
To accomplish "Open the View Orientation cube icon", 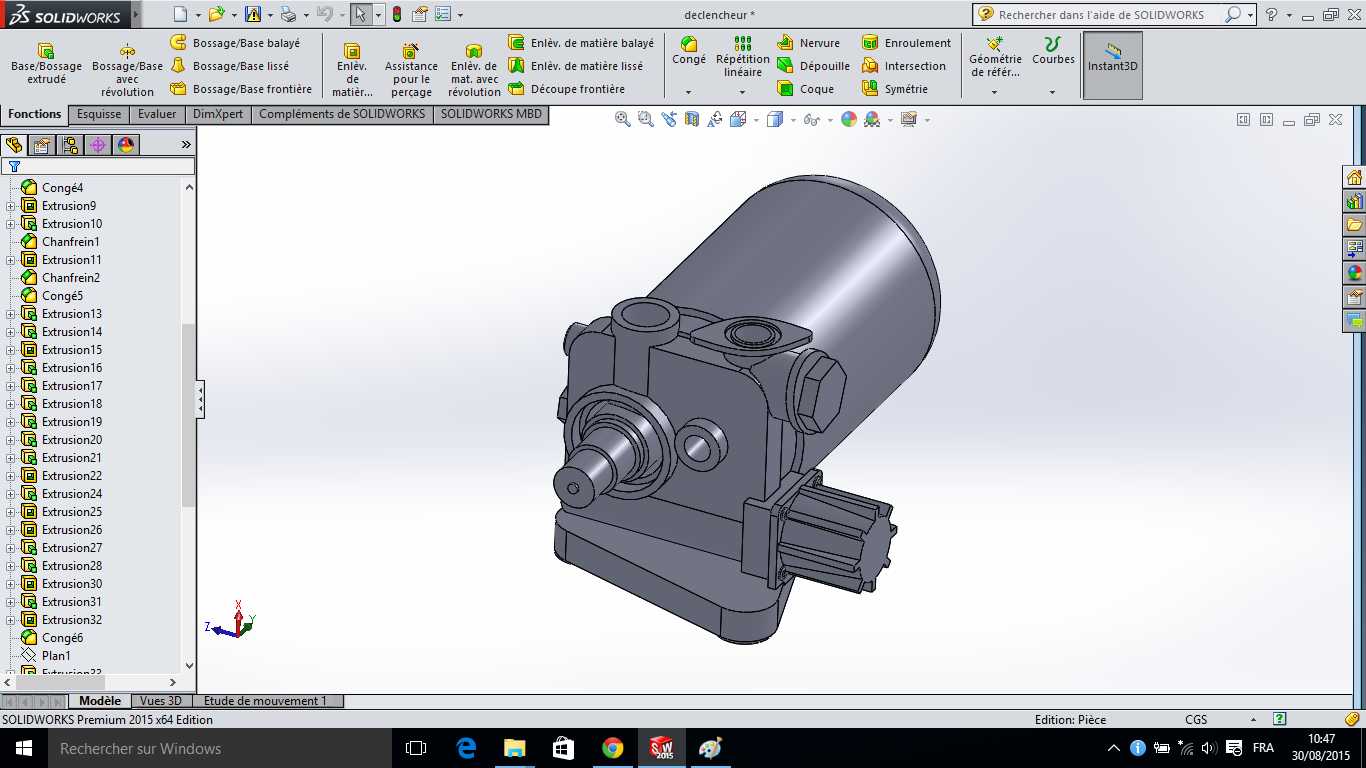I will tap(738, 119).
